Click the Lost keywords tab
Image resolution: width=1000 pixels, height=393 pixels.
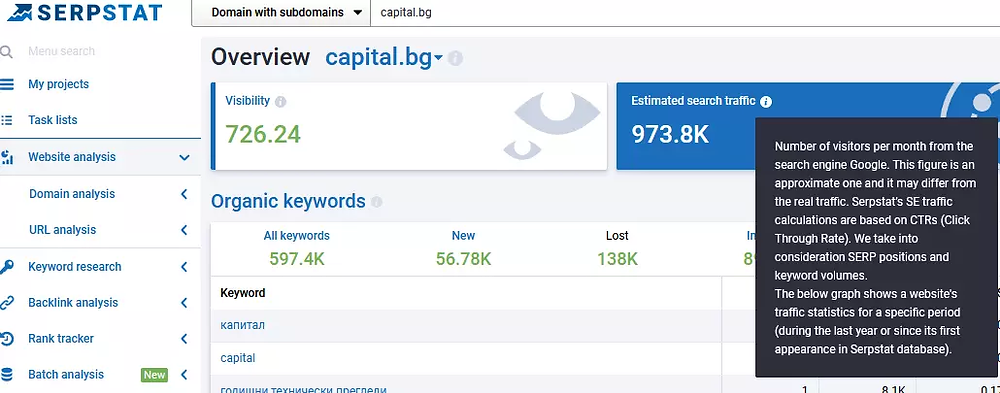click(x=617, y=235)
